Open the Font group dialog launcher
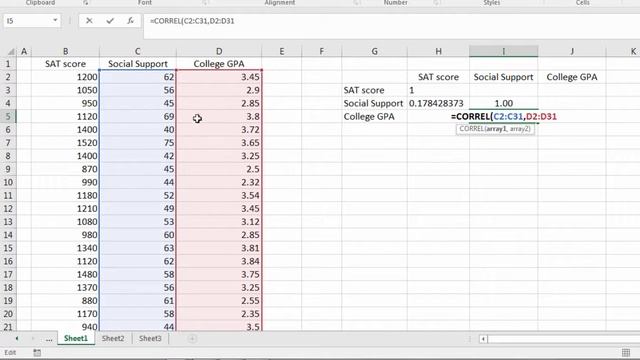Image resolution: width=640 pixels, height=360 pixels. tap(205, 3)
